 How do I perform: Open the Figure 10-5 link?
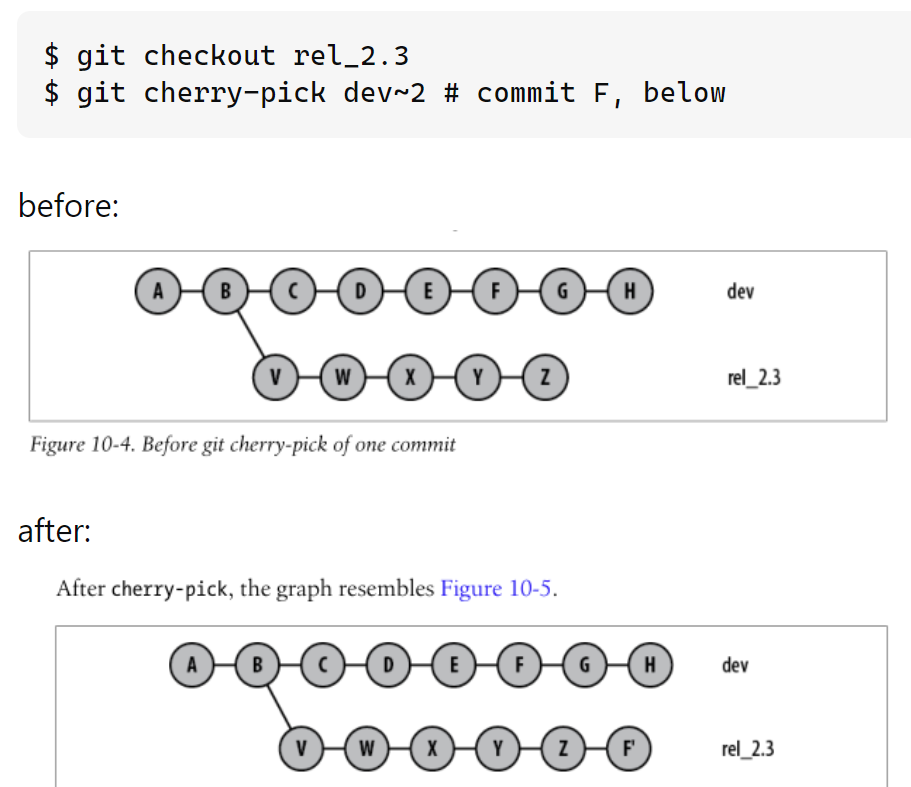495,588
